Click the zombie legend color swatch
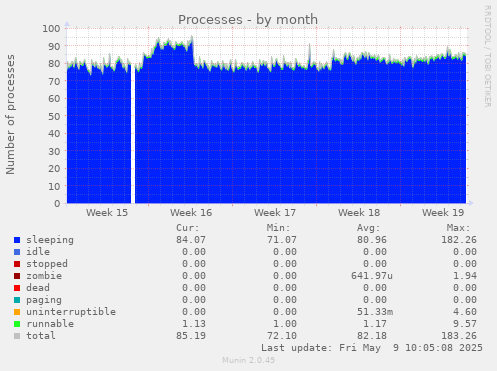 (x=17, y=276)
